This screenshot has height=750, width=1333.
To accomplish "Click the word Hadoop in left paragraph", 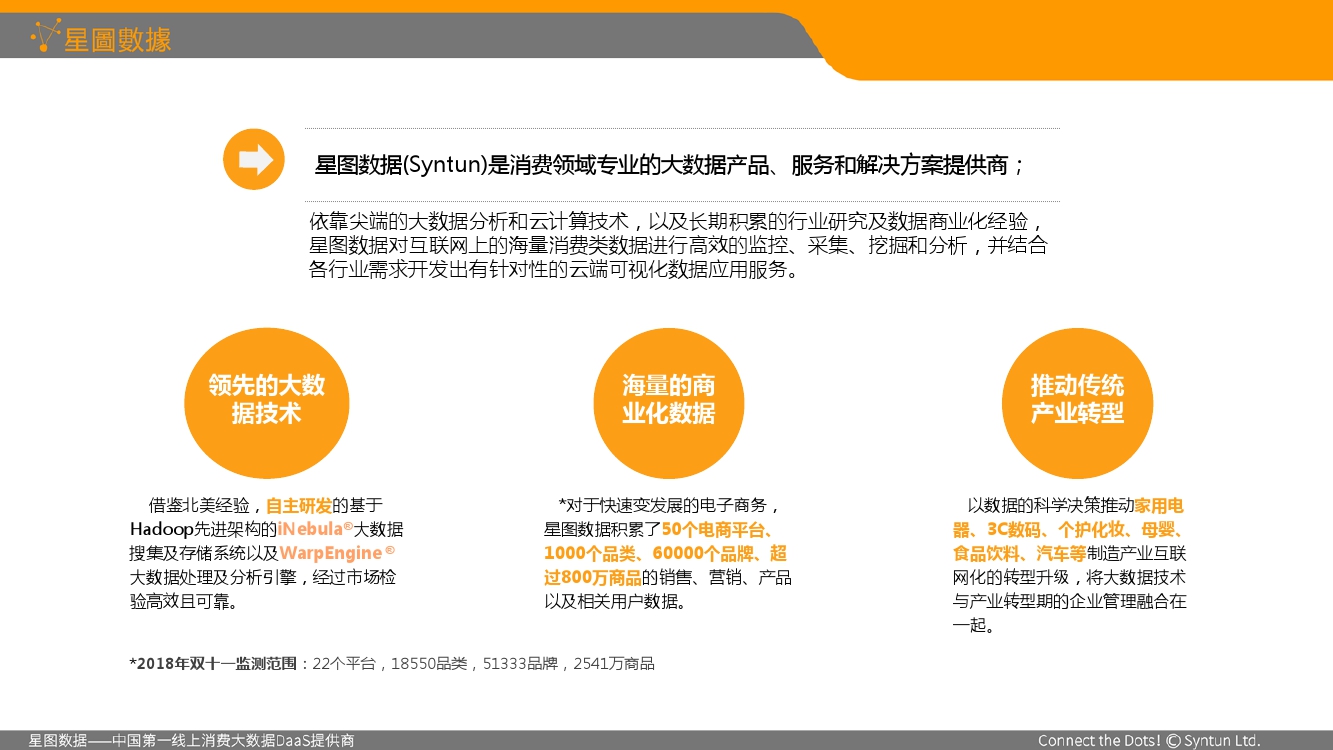I will point(161,529).
